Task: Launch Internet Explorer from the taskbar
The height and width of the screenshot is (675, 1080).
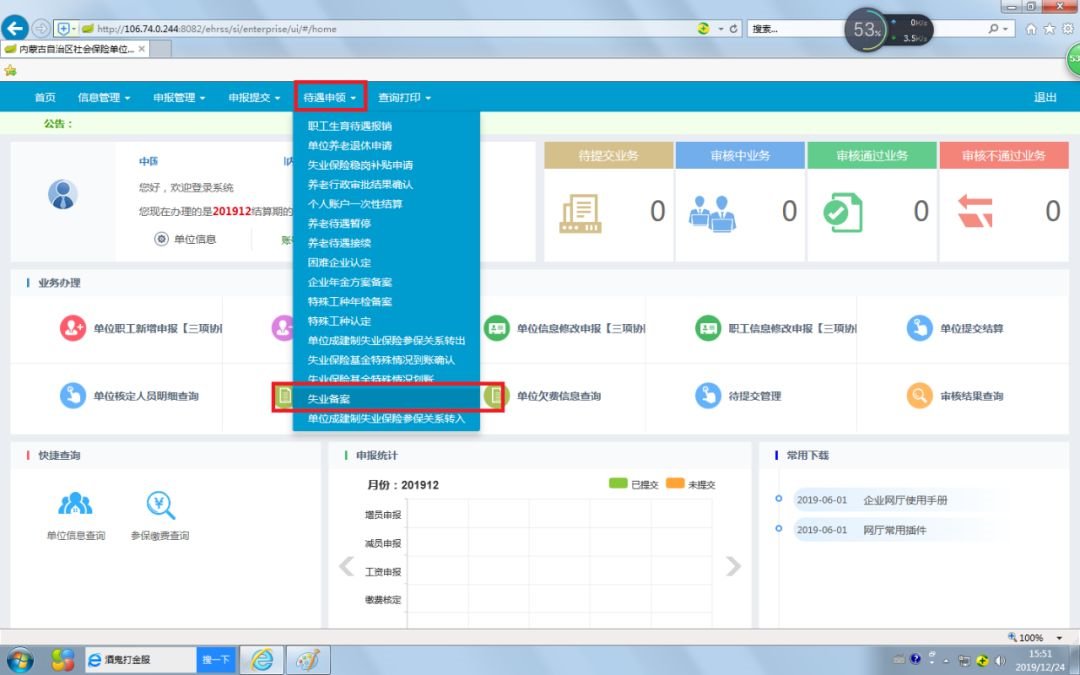Action: click(x=262, y=660)
